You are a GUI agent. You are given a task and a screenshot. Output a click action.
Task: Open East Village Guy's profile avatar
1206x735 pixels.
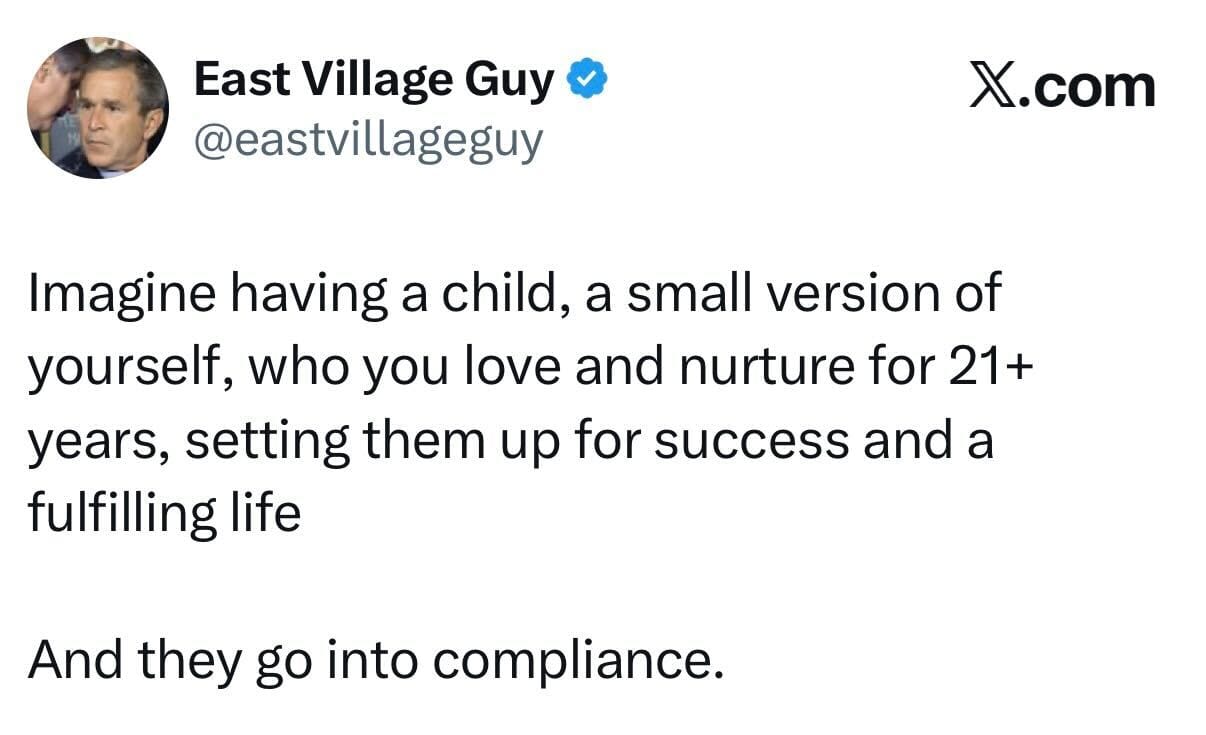coord(97,108)
